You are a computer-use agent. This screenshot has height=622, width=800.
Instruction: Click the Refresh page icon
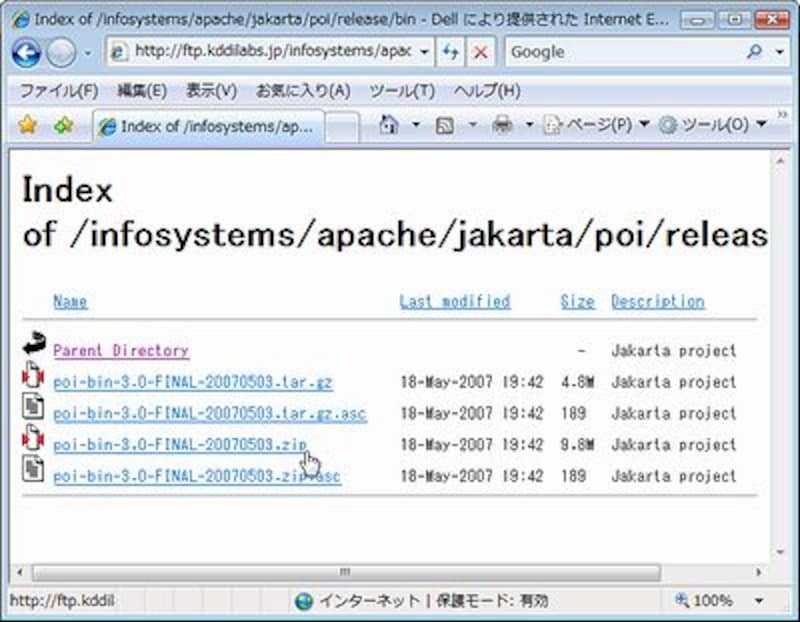451,52
